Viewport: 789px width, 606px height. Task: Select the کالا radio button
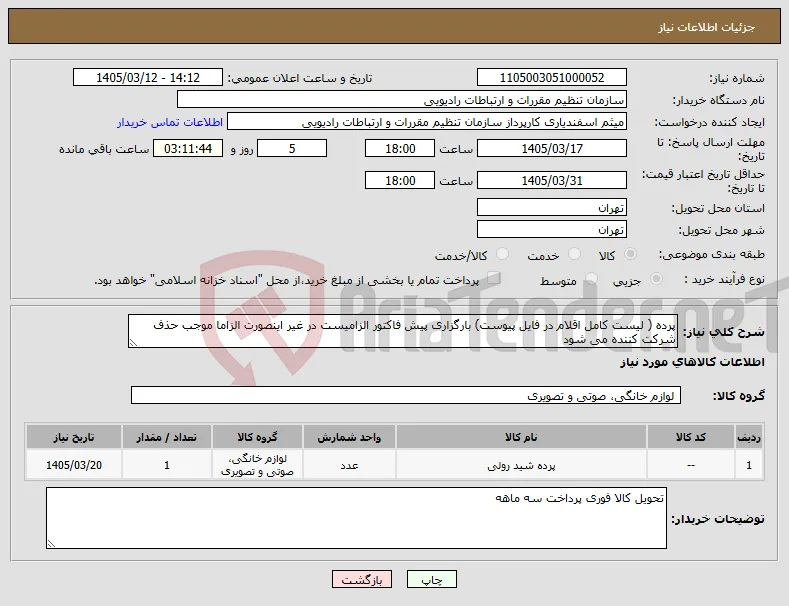pyautogui.click(x=630, y=254)
